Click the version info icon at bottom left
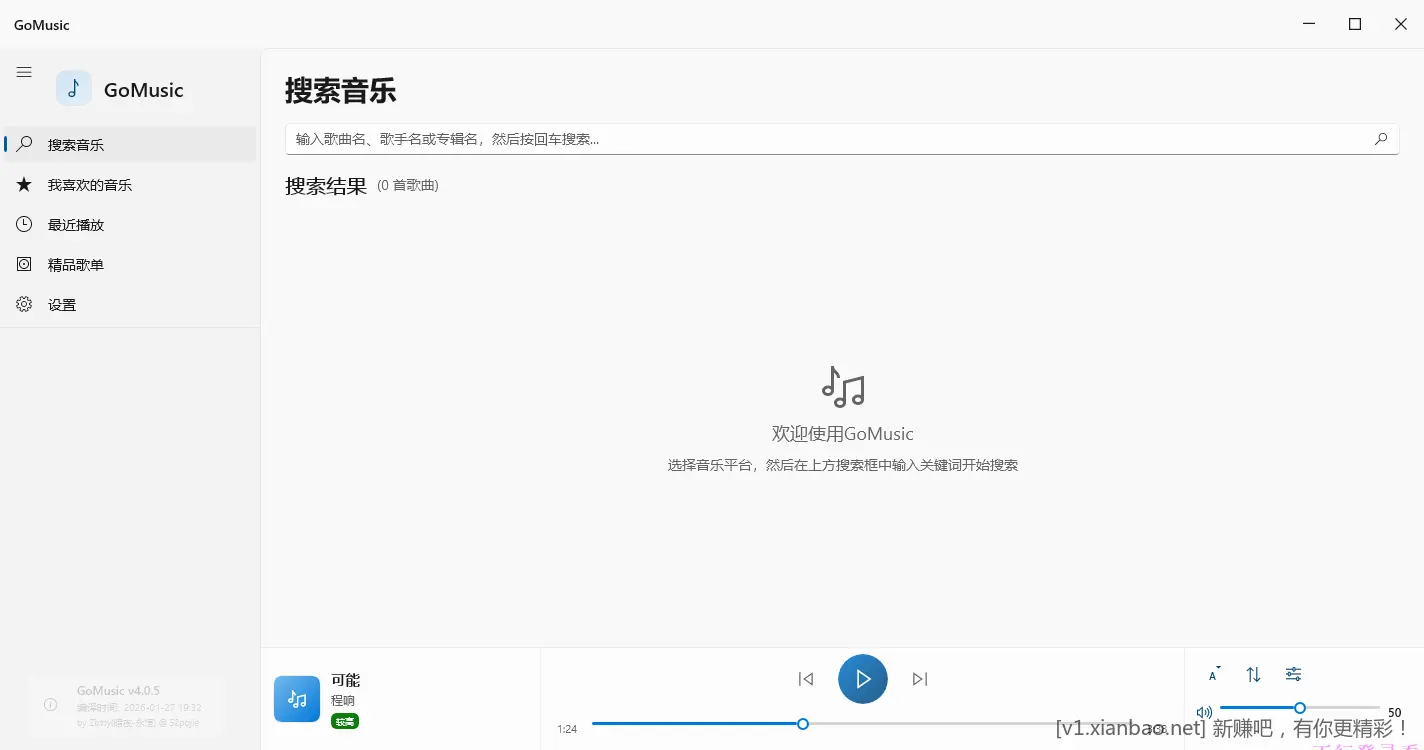Screen dimensions: 1424x750 (x=51, y=705)
